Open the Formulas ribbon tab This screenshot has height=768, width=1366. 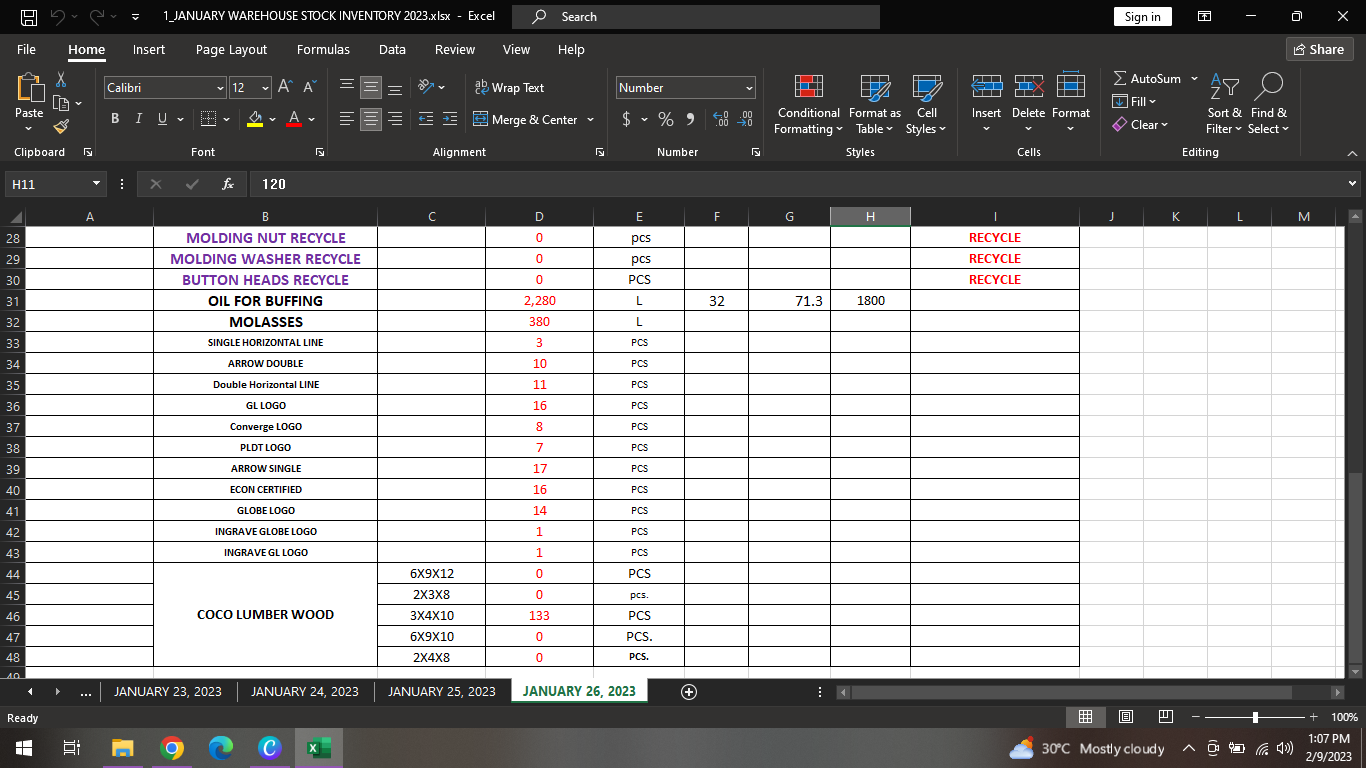(323, 49)
